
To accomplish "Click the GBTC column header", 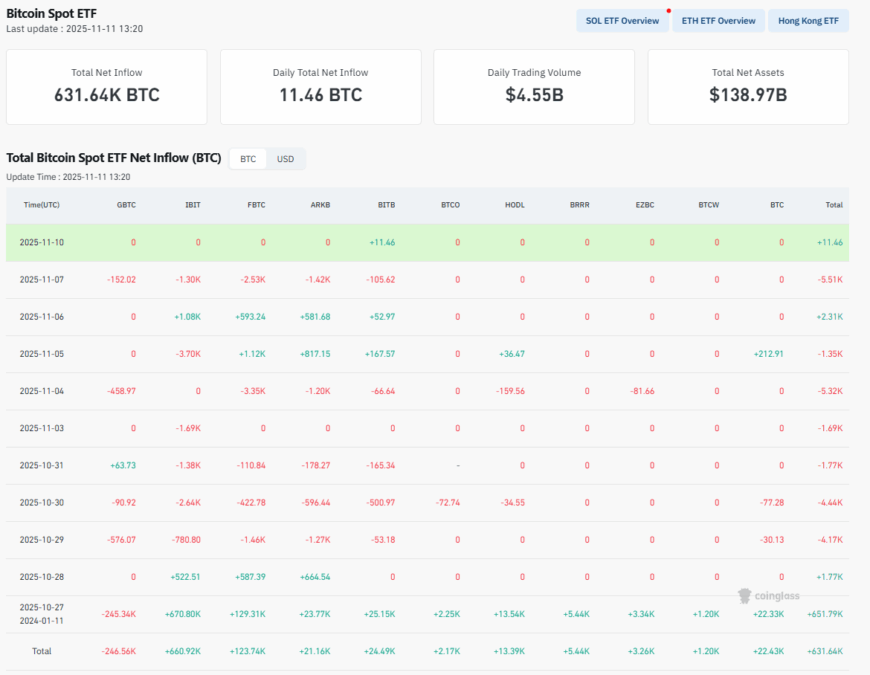I will pyautogui.click(x=126, y=205).
